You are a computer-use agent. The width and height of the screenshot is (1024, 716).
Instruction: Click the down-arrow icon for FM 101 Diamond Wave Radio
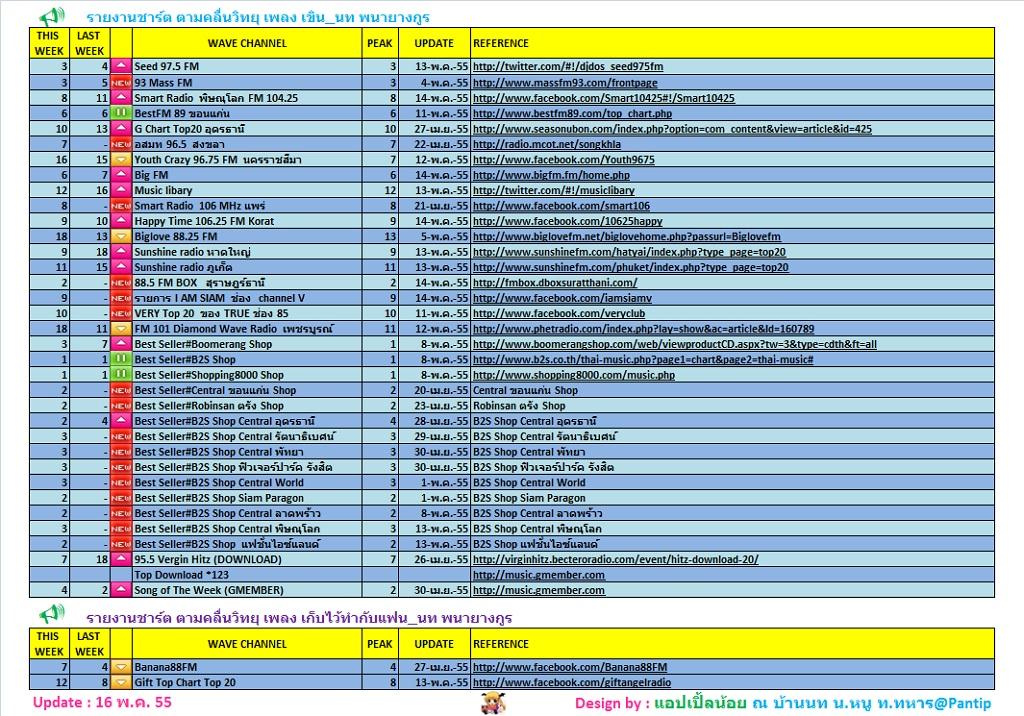[121, 329]
